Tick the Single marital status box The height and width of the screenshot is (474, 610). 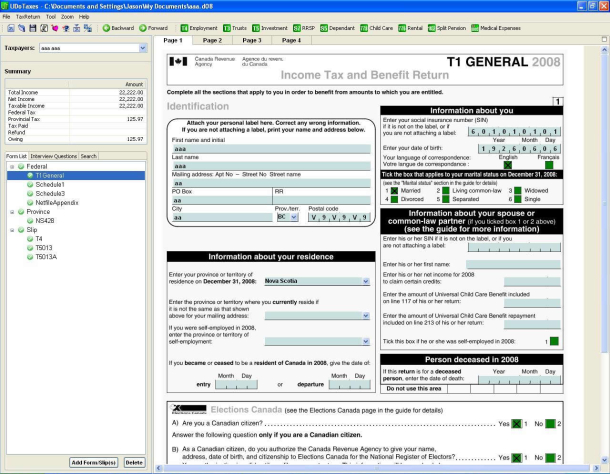518,199
